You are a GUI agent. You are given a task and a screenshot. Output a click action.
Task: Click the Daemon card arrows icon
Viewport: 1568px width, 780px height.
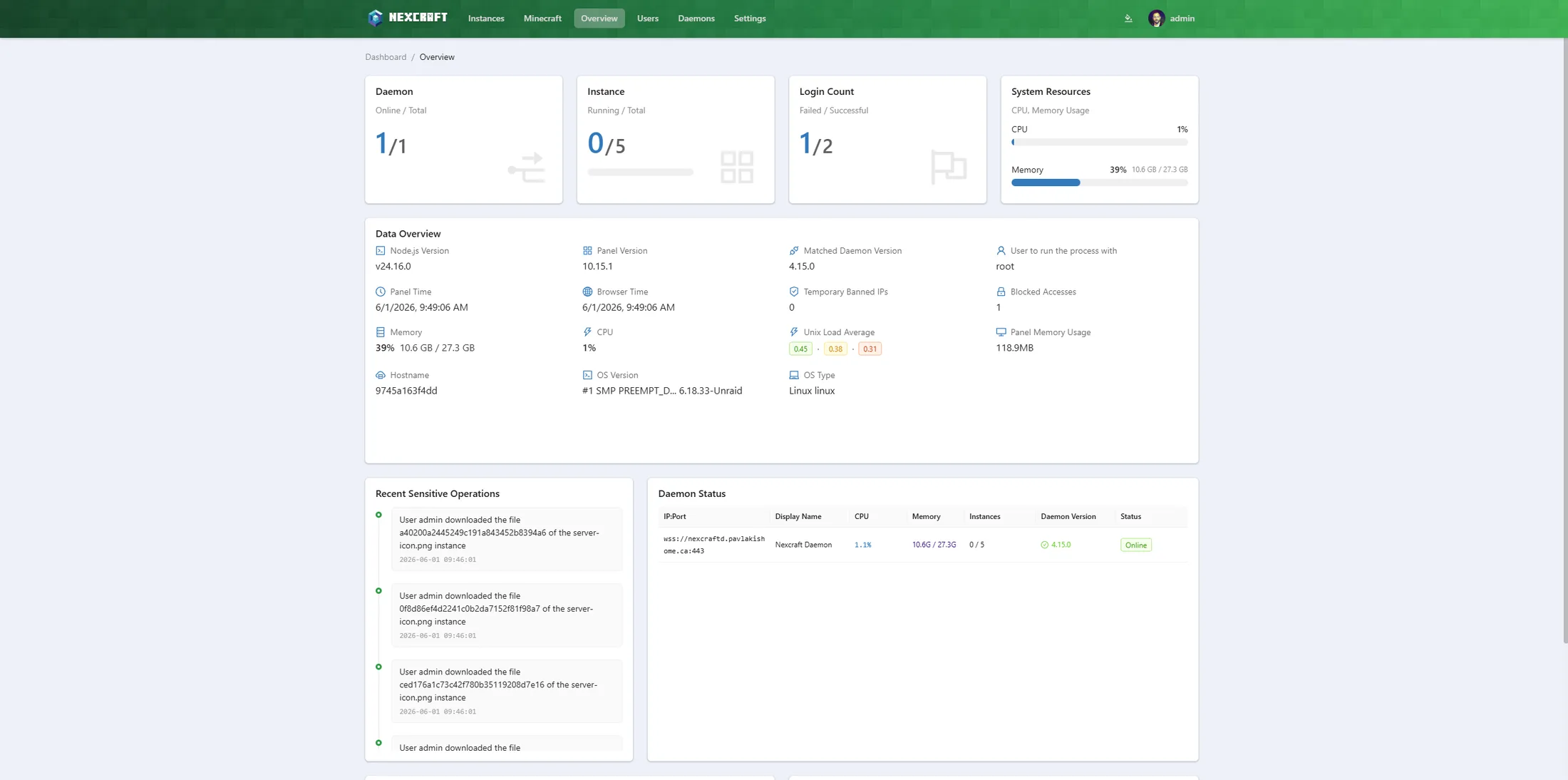coord(527,168)
